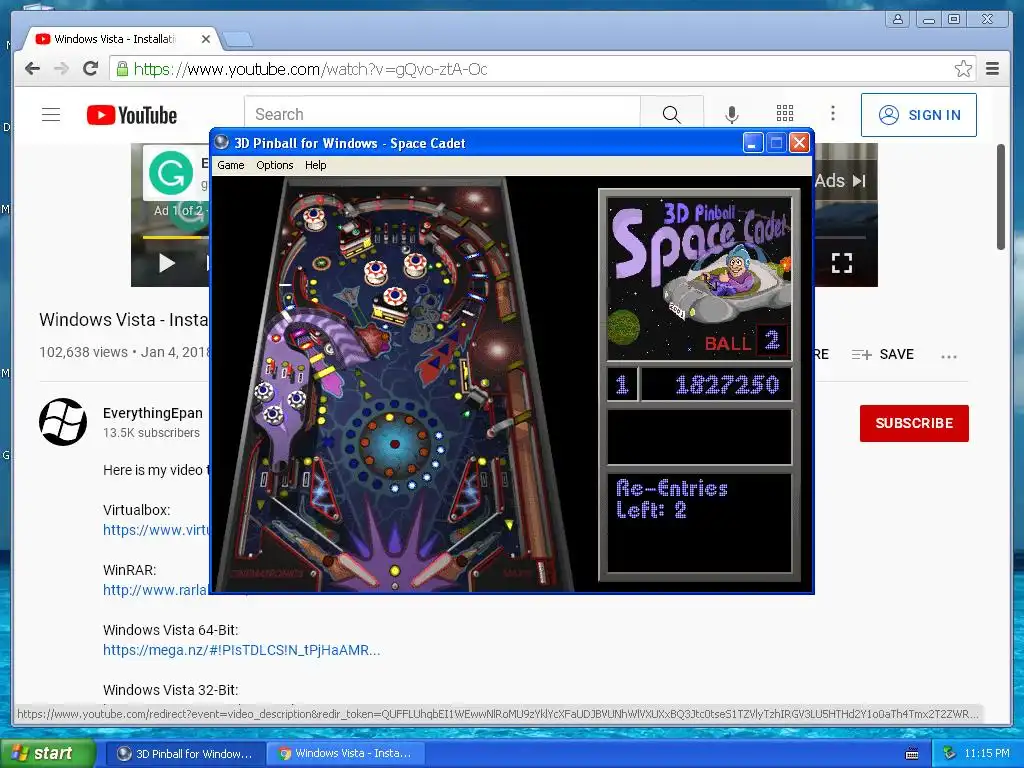Image resolution: width=1024 pixels, height=768 pixels.
Task: Click the BALL 2 indicator
Action: (746, 341)
